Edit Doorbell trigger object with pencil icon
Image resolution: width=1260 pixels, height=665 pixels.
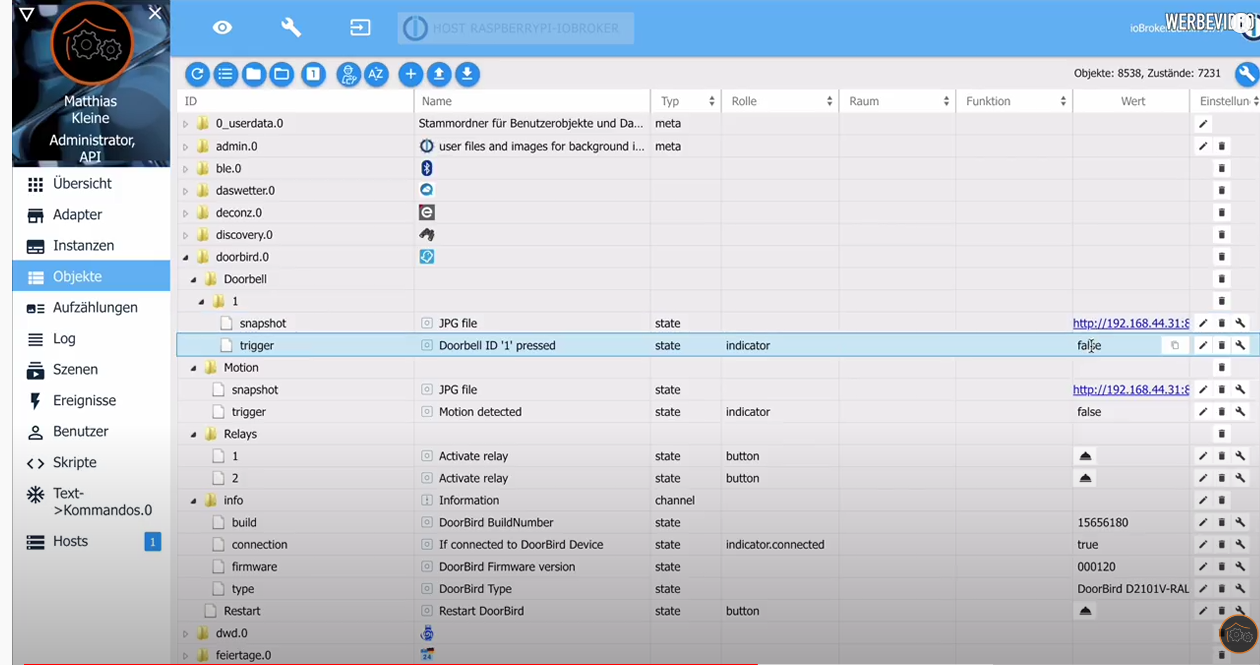point(1203,345)
